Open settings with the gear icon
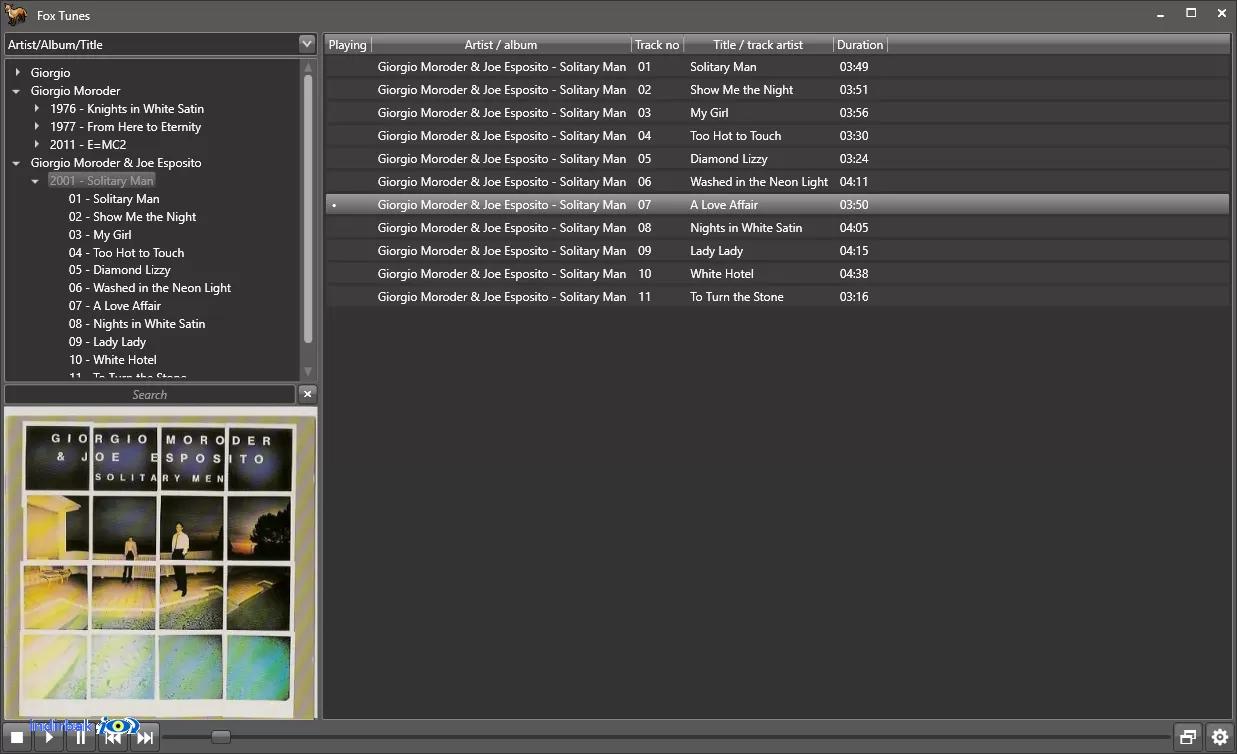 pyautogui.click(x=1220, y=738)
